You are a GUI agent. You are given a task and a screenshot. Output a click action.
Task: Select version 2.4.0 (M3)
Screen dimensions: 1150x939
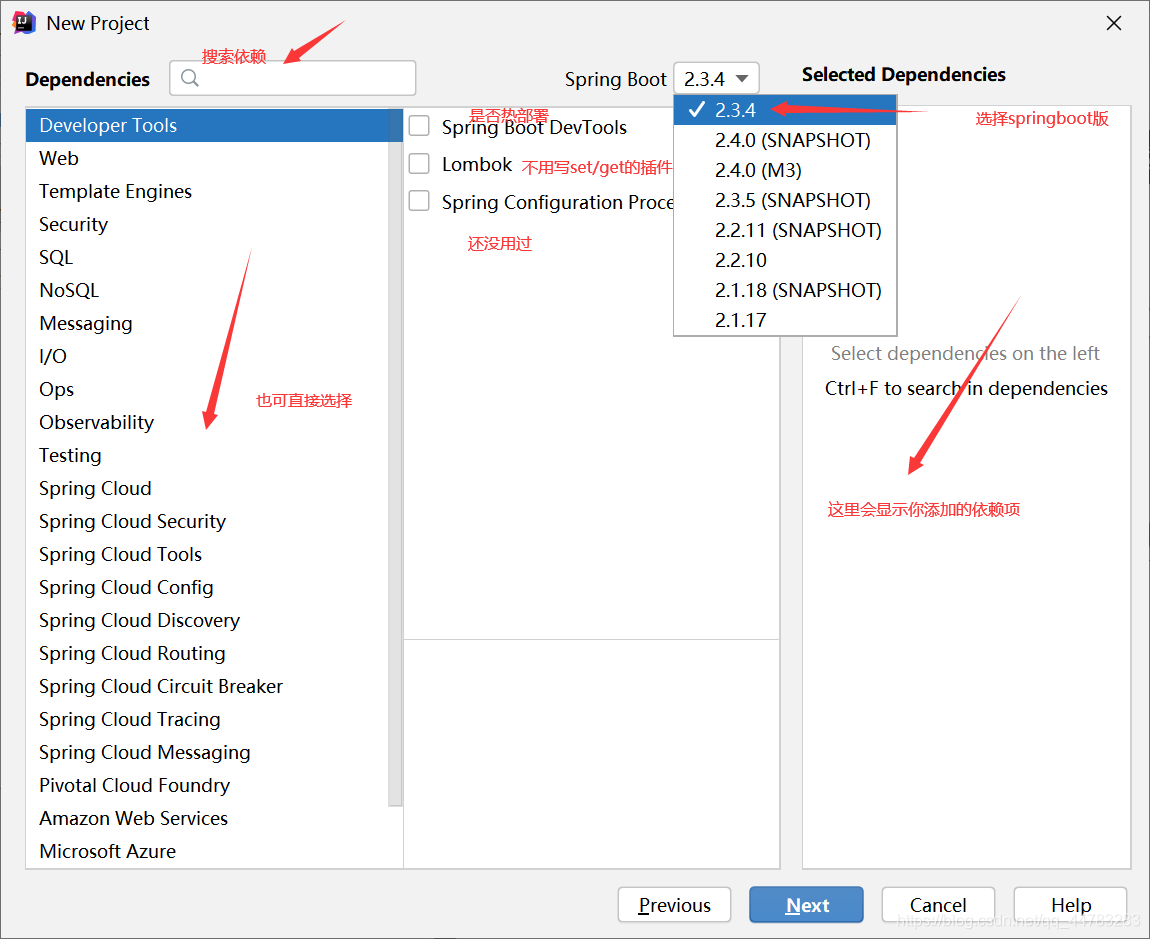point(785,170)
